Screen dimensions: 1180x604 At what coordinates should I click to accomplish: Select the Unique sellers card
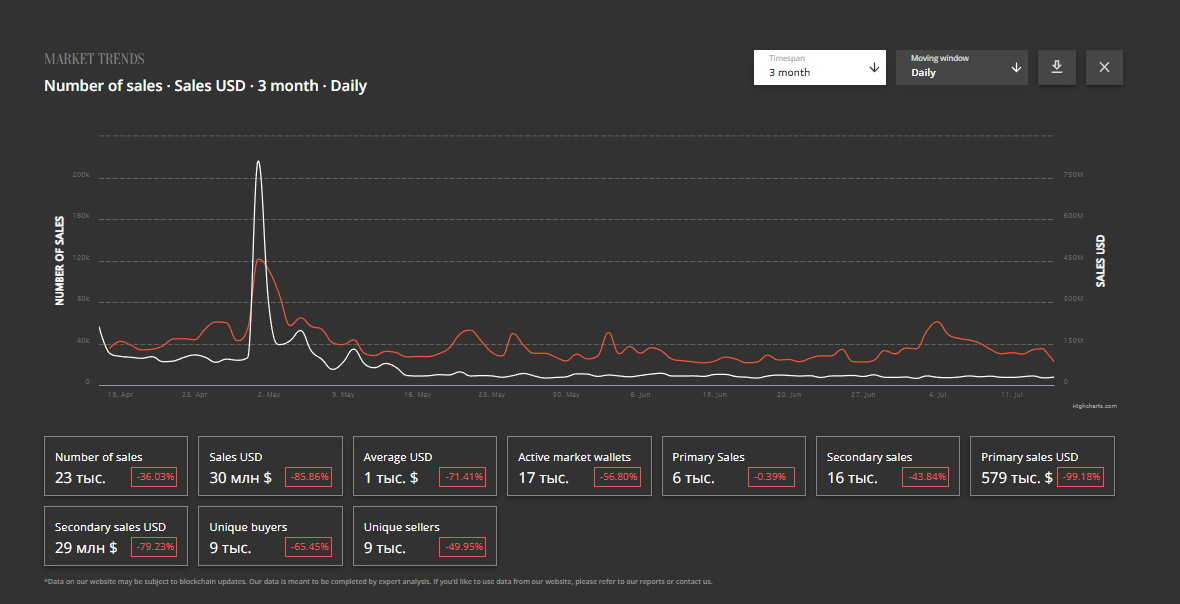pyautogui.click(x=424, y=536)
